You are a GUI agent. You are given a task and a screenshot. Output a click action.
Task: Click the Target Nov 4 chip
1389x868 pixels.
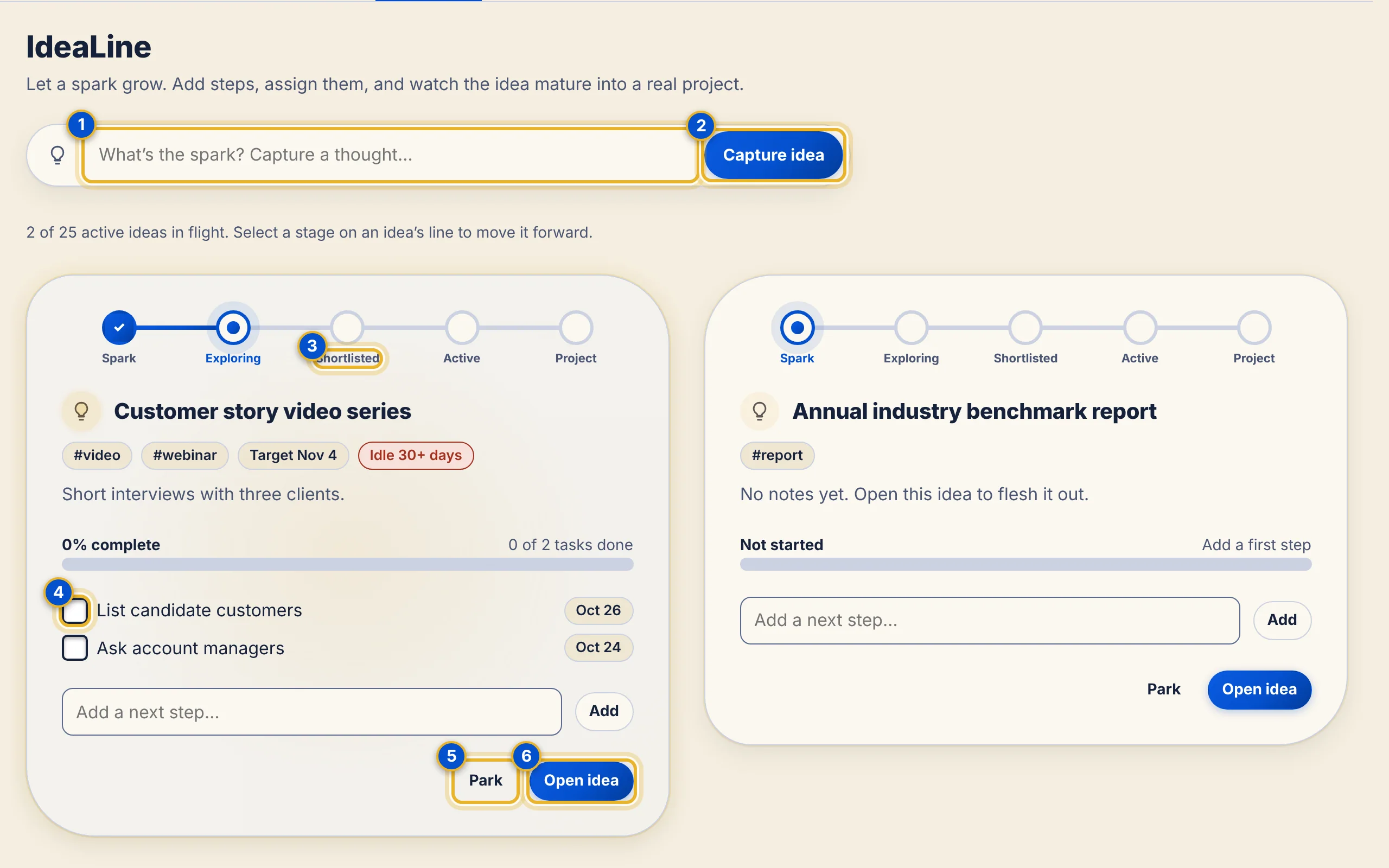pyautogui.click(x=294, y=456)
